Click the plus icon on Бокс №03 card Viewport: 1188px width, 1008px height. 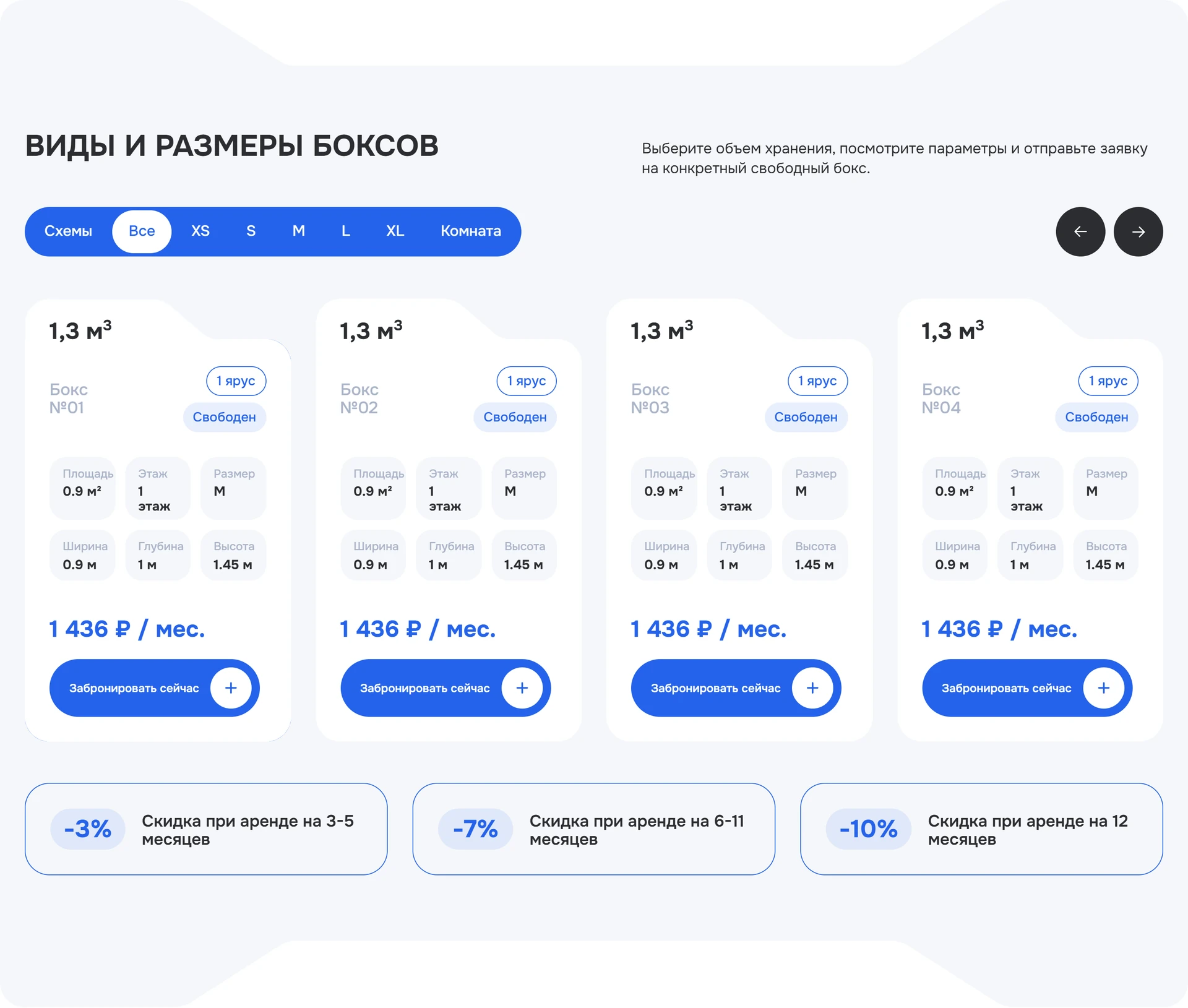tap(812, 688)
